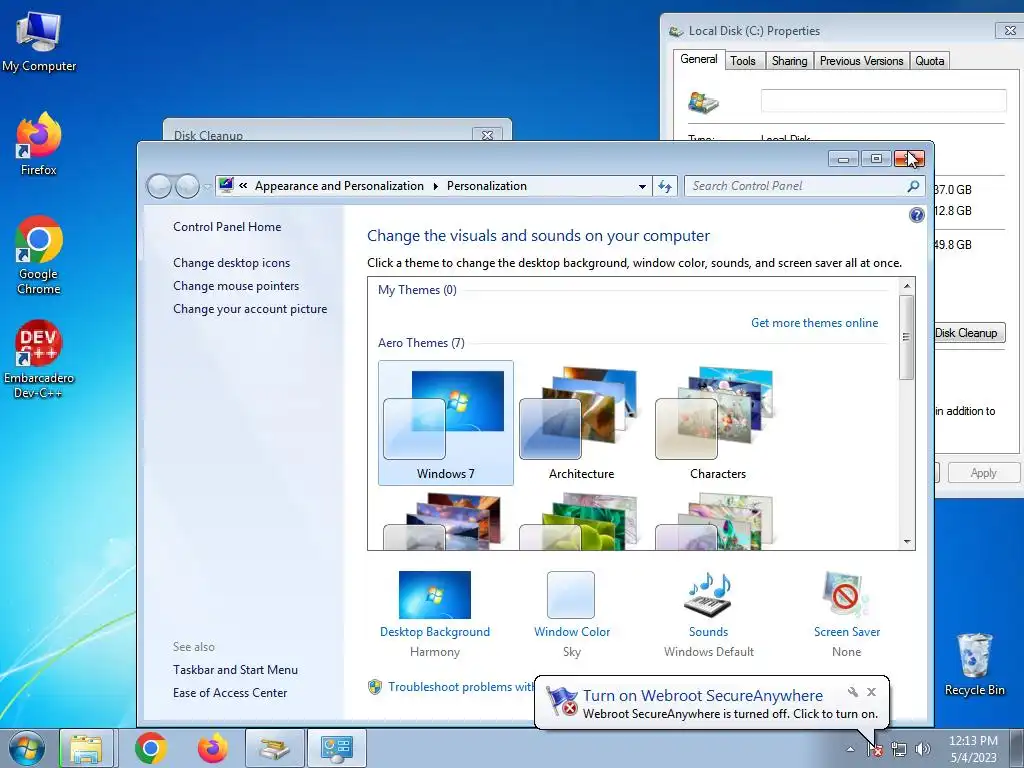Launch Firefox from the desktop shortcut
This screenshot has width=1024, height=768.
tap(39, 144)
